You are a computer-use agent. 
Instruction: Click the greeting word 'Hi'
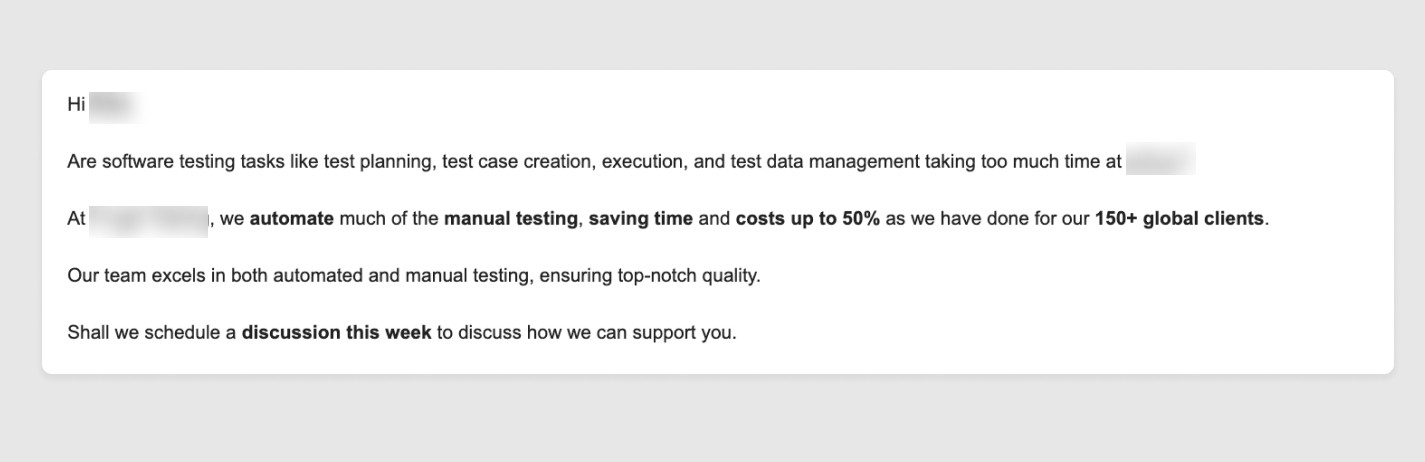coord(76,104)
